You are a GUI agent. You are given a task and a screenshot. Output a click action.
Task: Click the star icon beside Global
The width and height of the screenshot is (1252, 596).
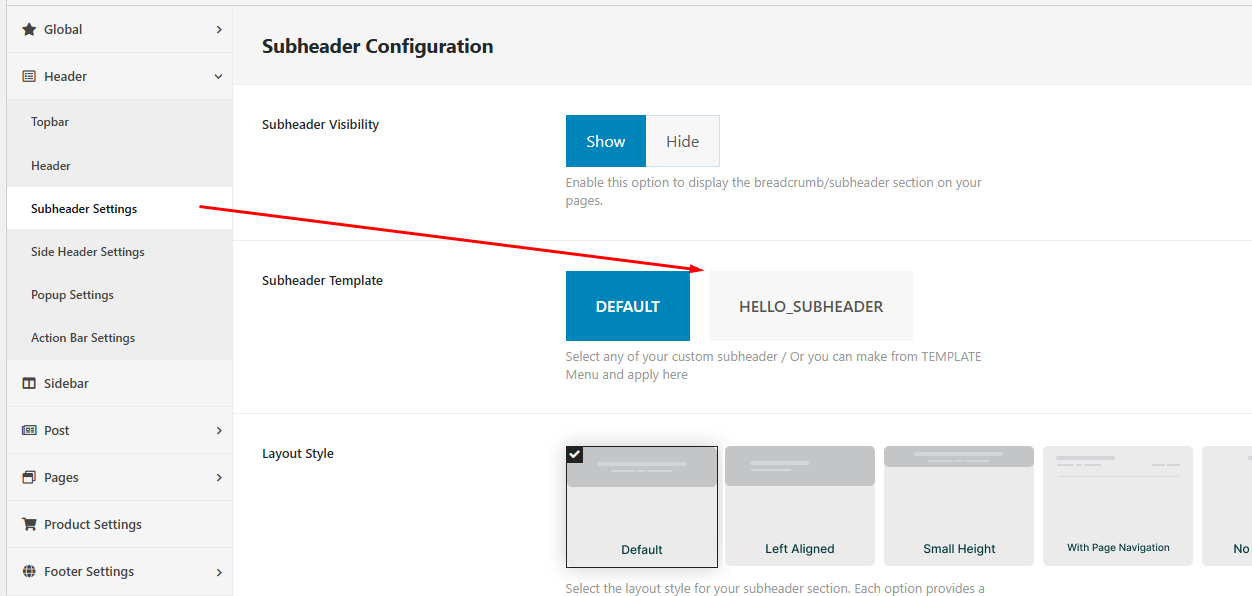[29, 30]
